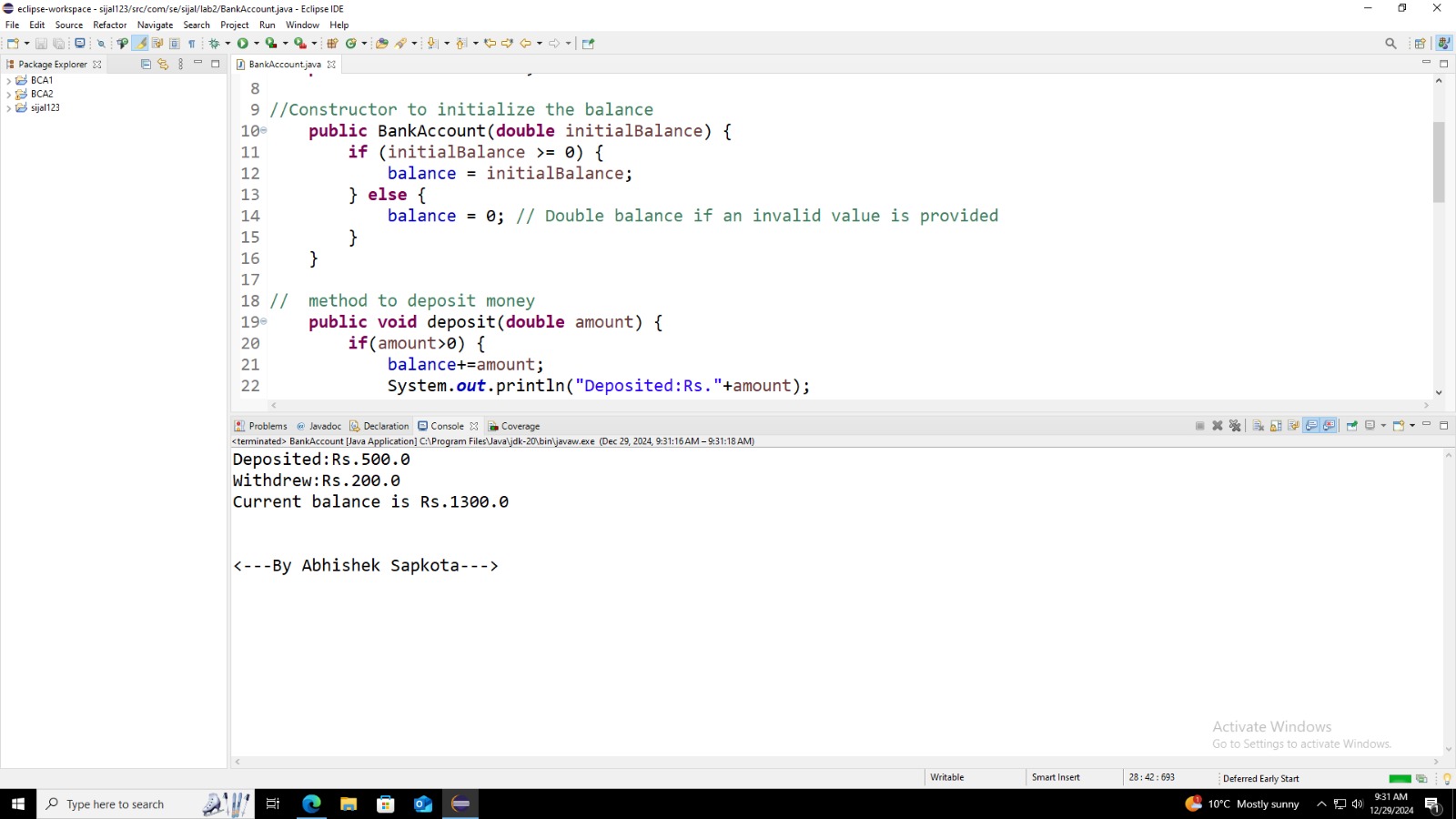The height and width of the screenshot is (819, 1456).
Task: Toggle Word Wrap in Console toolbar
Action: (x=1293, y=426)
